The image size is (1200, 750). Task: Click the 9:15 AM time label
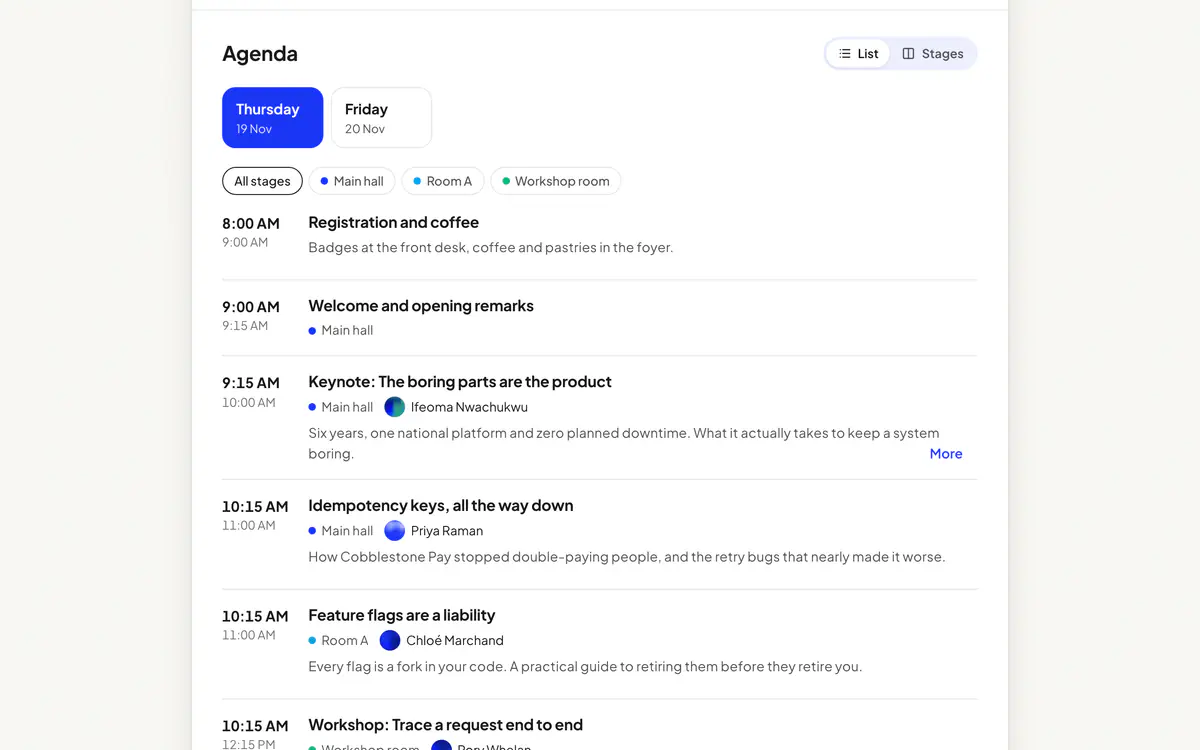point(251,383)
